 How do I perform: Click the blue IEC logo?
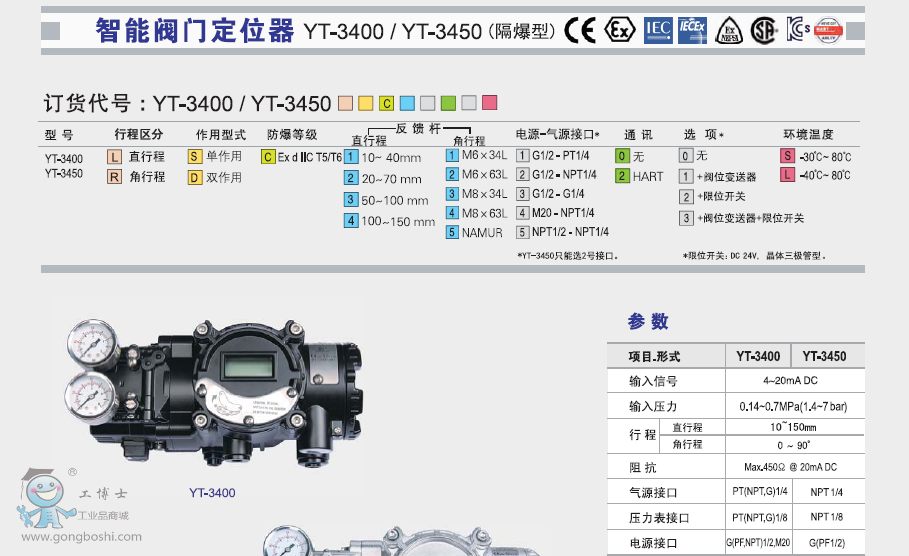click(658, 30)
